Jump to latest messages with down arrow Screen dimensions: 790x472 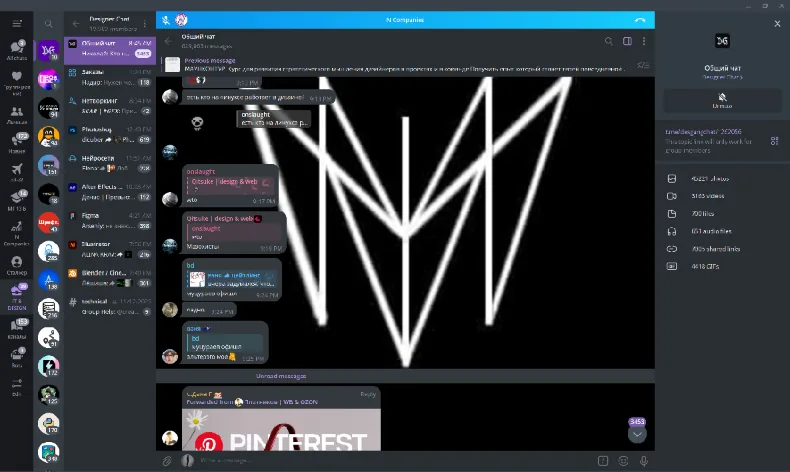coord(637,434)
